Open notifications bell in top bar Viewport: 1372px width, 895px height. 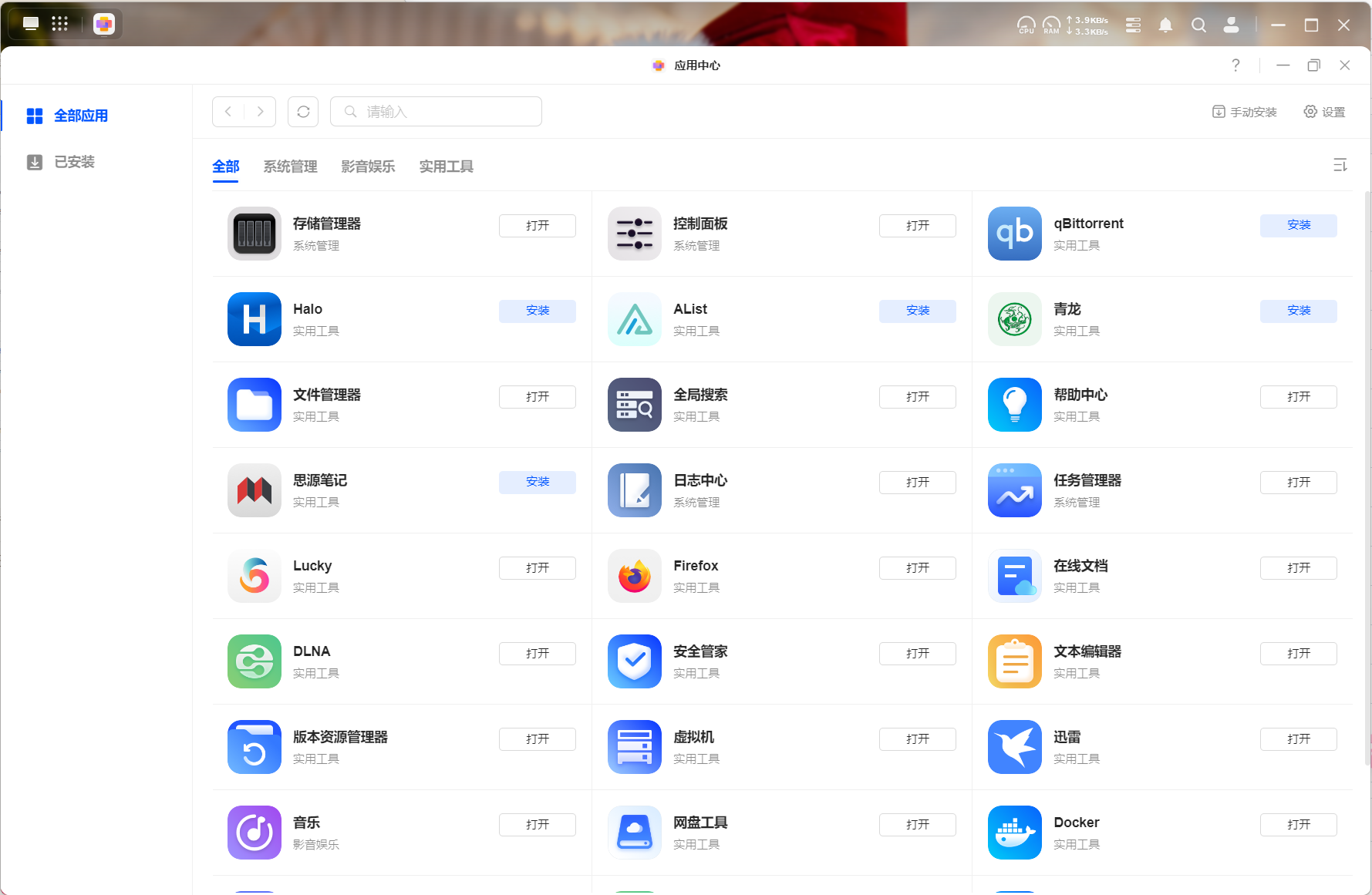pos(1165,25)
